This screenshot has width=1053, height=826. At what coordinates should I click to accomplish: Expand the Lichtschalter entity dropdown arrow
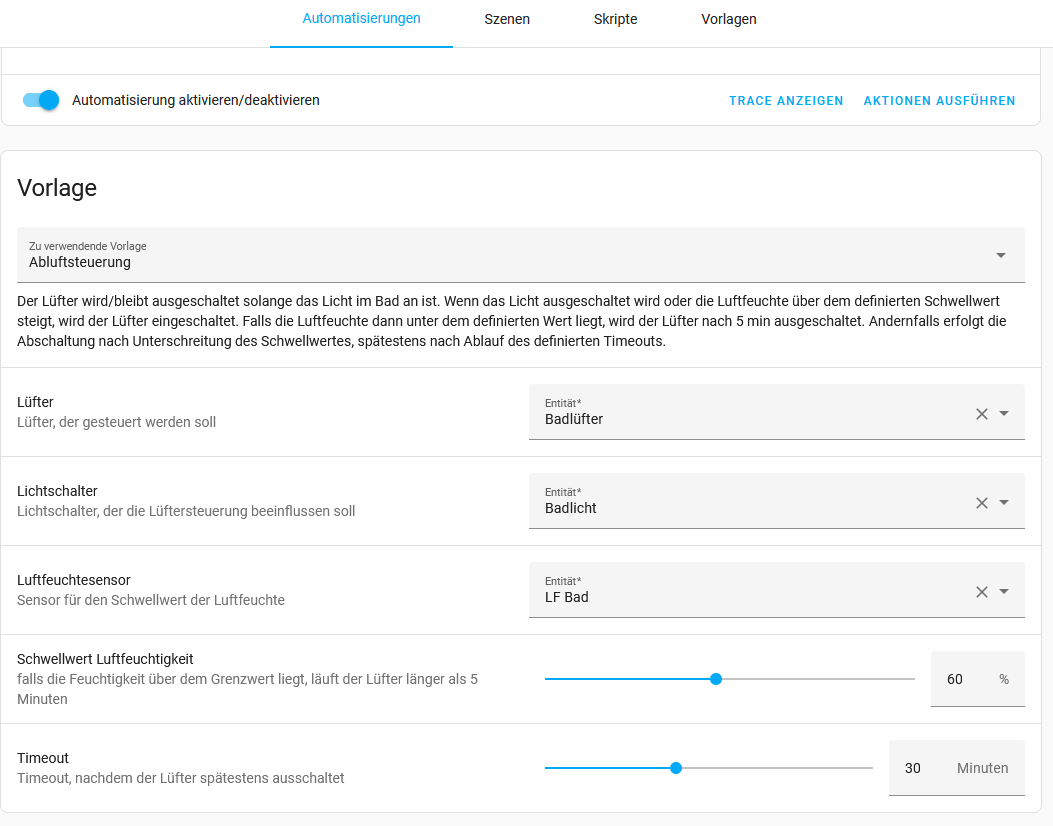(x=1004, y=503)
